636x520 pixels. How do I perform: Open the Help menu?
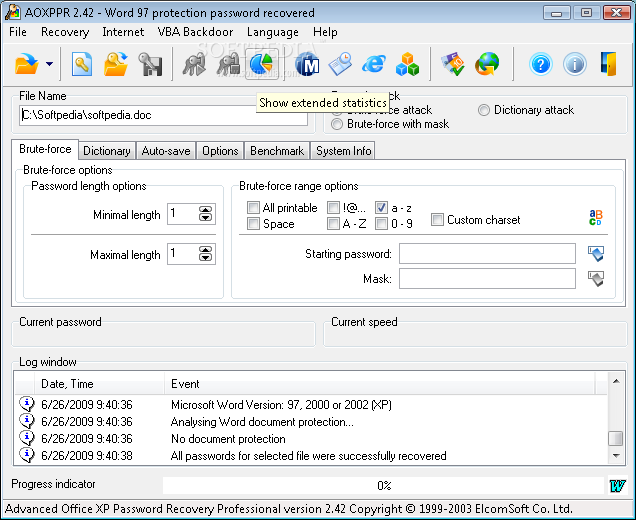325,32
